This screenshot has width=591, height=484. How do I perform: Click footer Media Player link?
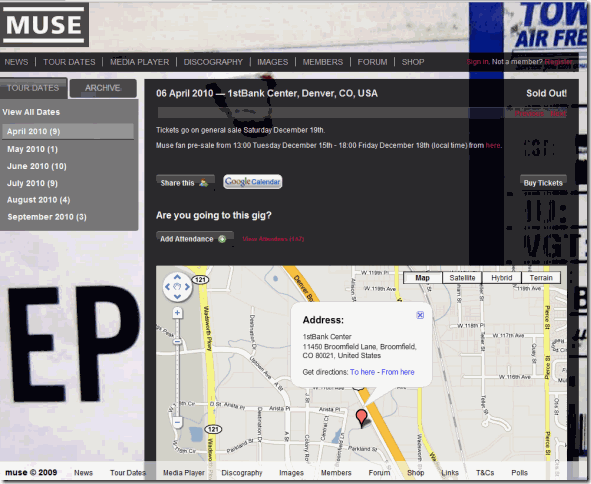pyautogui.click(x=184, y=473)
